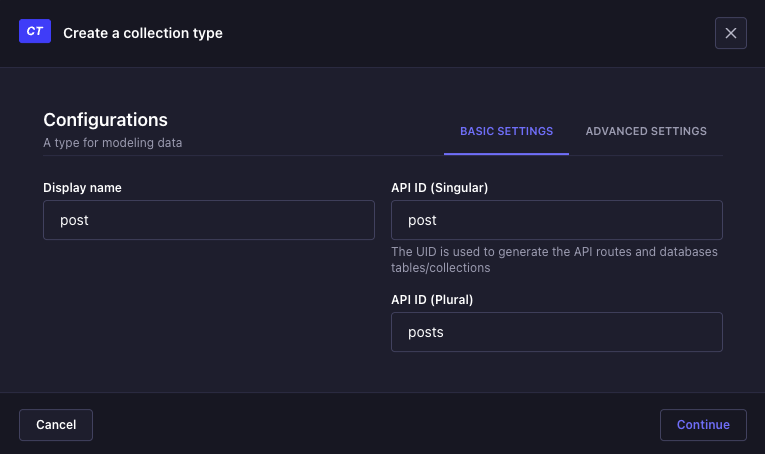Image resolution: width=765 pixels, height=454 pixels.
Task: Click the API ID (Plural) label
Action: 432,299
